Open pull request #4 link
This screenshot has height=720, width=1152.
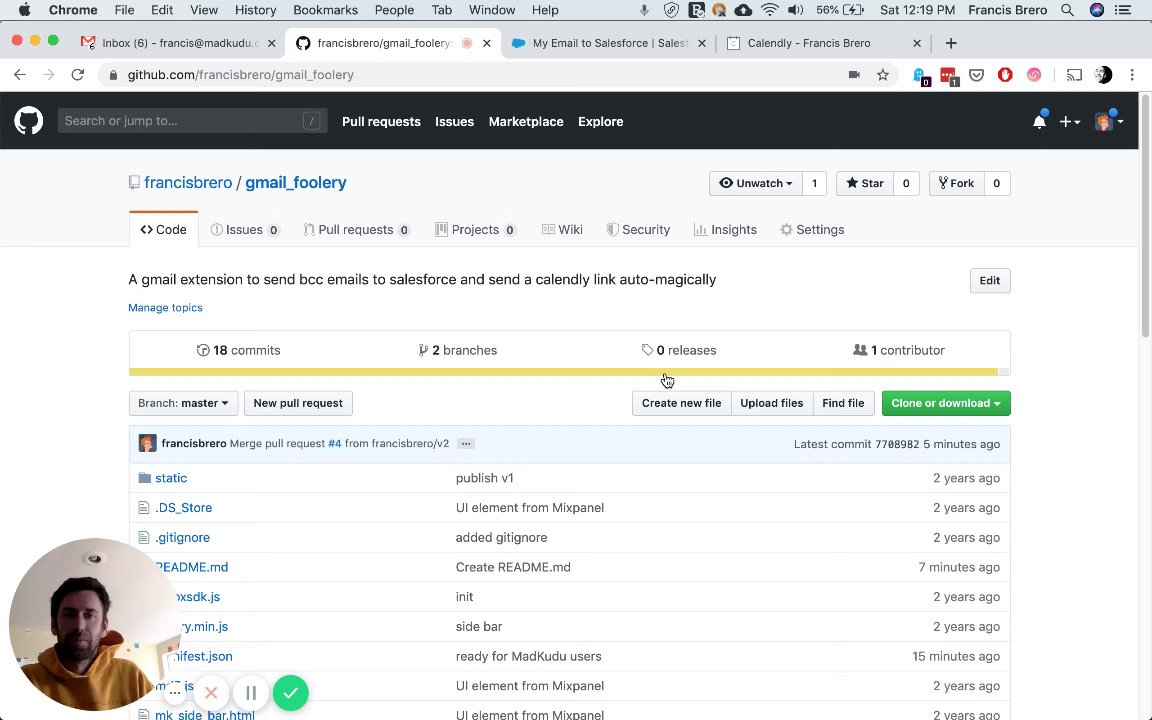(334, 444)
